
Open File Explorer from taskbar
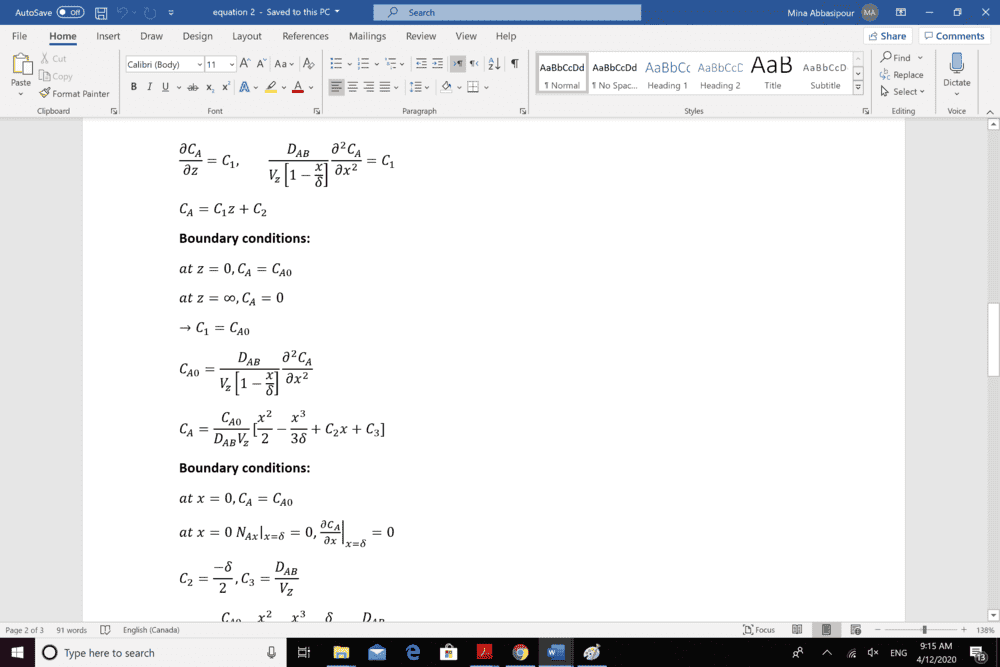coord(341,652)
